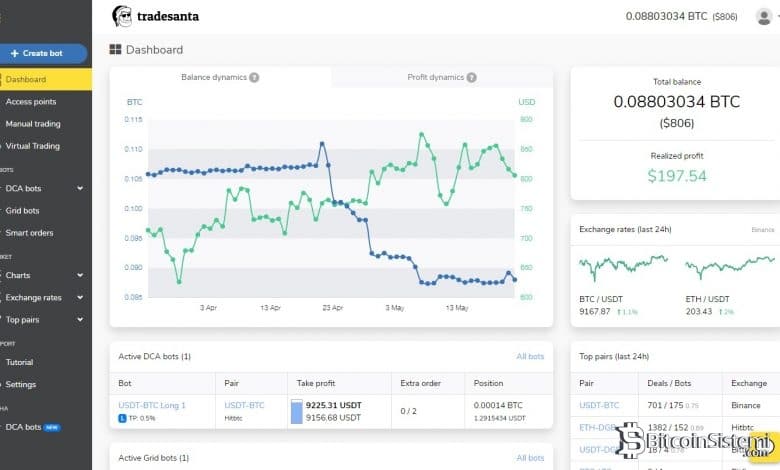Open the user avatar account menu
The image size is (780, 470).
tap(764, 16)
